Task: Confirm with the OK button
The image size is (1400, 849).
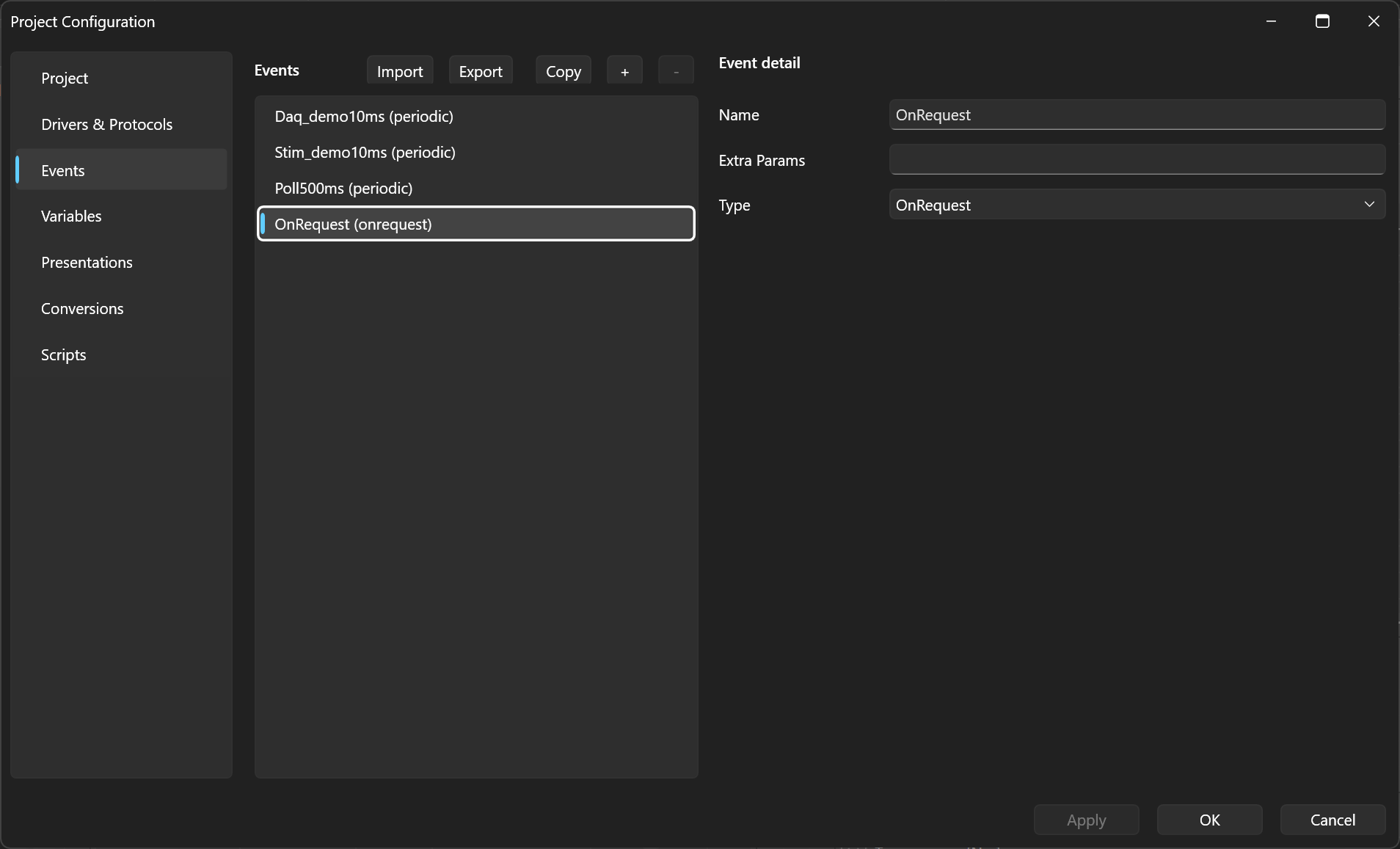Action: (x=1209, y=820)
